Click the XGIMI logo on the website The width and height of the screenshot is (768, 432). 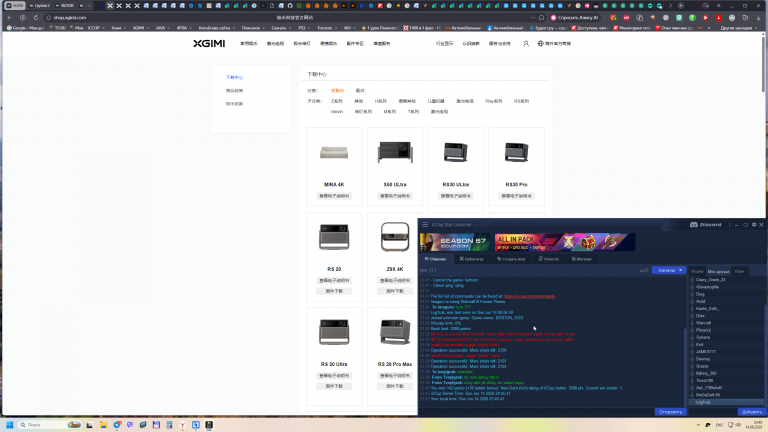tap(209, 44)
